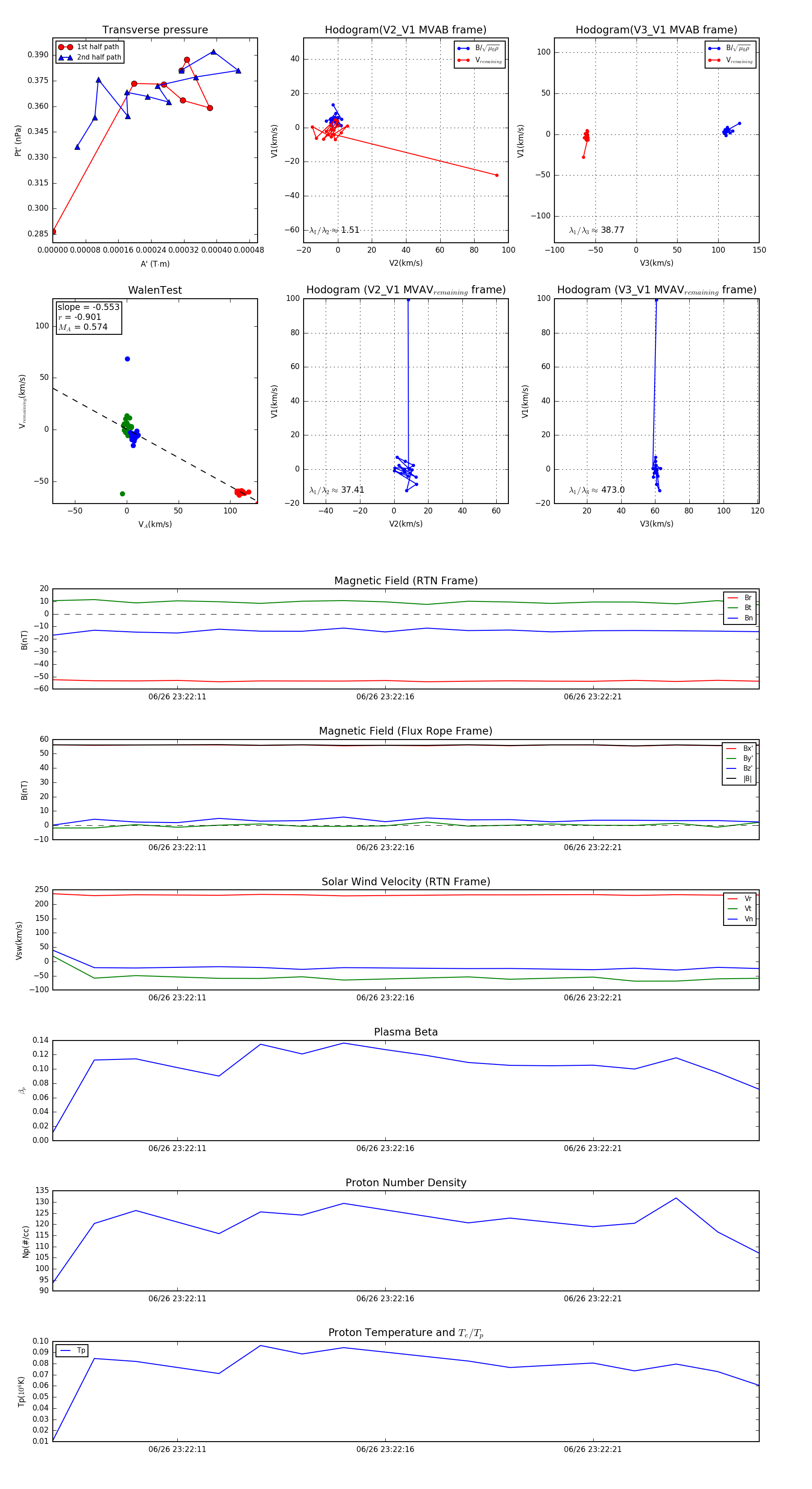Click the isolated high blue point in WalenTest
Viewport: 812px width, 1489px height.
(x=127, y=359)
